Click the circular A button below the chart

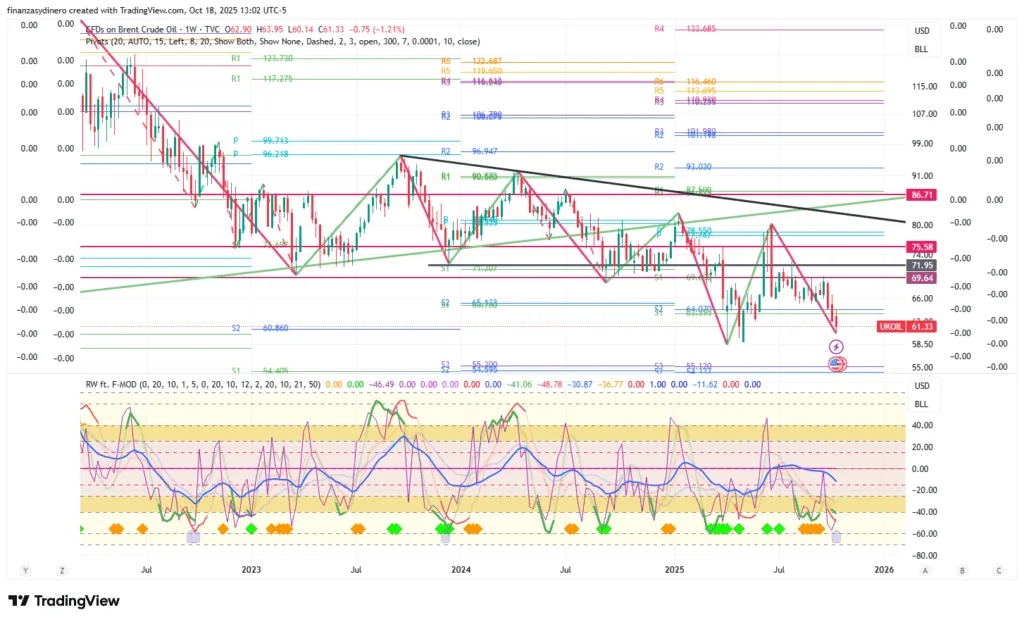coord(926,570)
